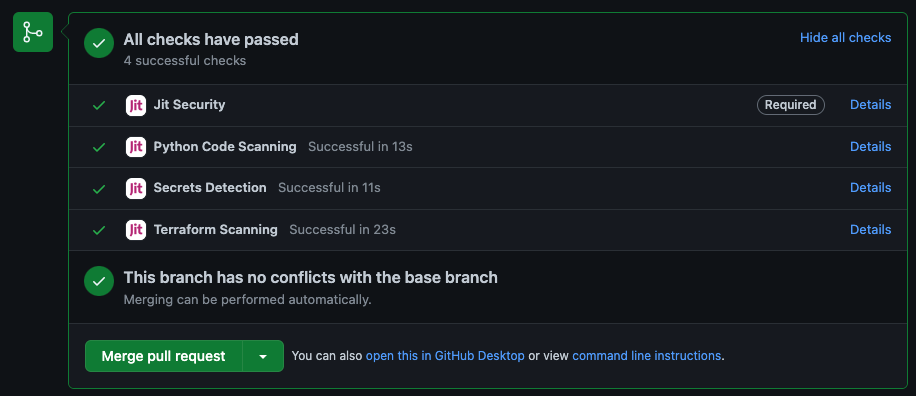The height and width of the screenshot is (396, 916).
Task: Click the green git merge branch icon
Action: pos(33,32)
